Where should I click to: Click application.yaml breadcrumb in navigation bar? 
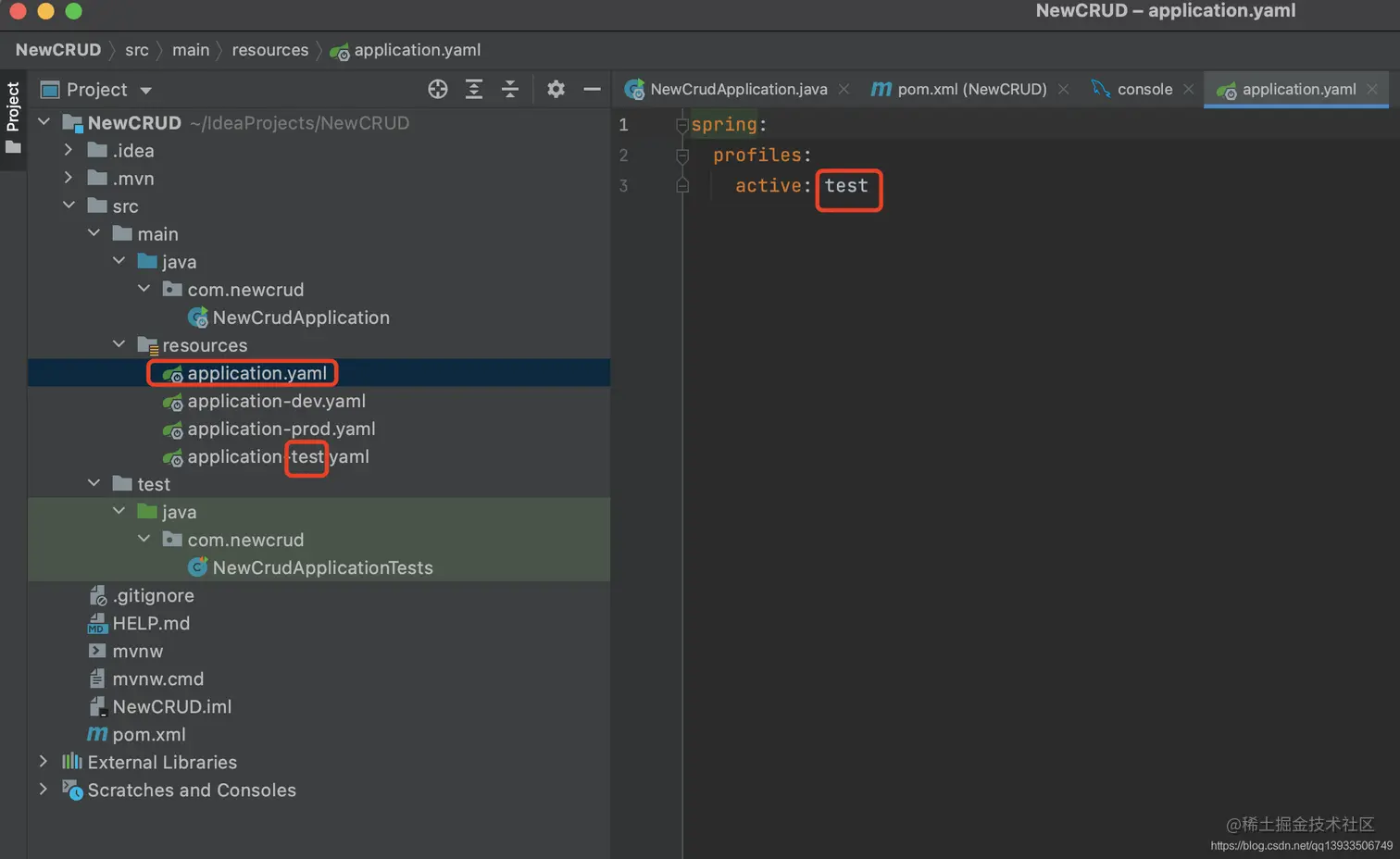pos(417,50)
